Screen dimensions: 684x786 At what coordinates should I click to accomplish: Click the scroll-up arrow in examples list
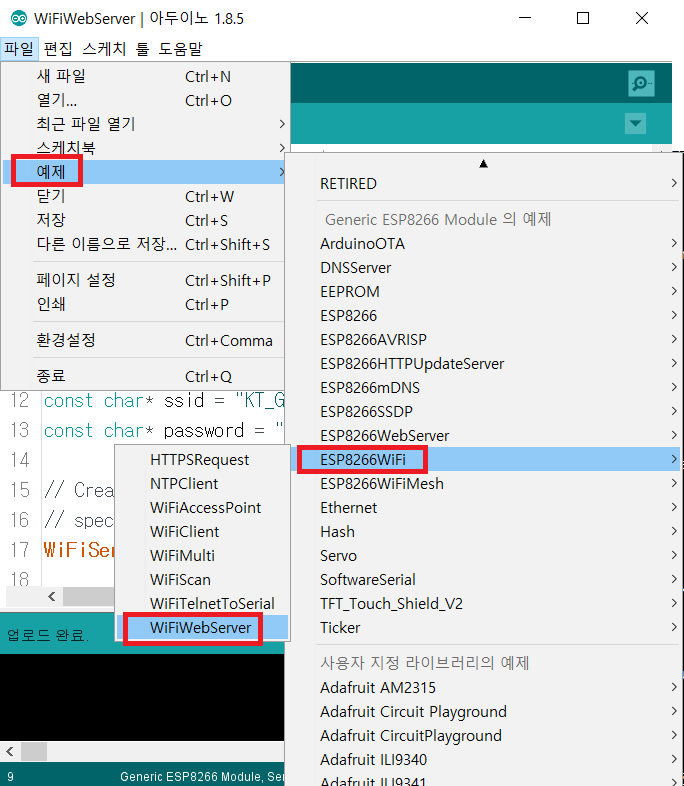tap(484, 163)
